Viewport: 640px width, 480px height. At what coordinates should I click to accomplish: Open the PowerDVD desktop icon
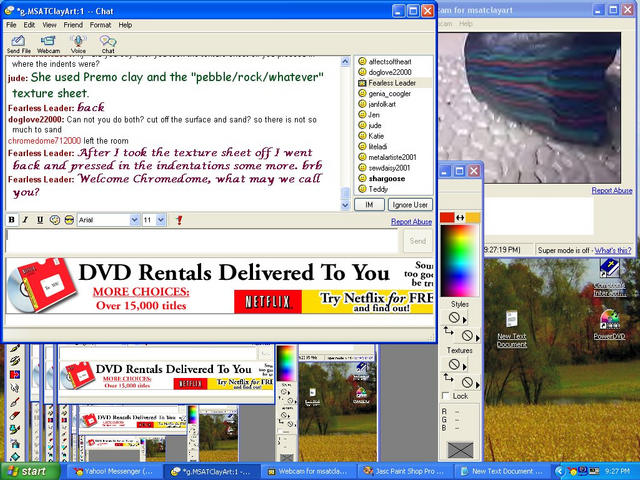coord(609,325)
